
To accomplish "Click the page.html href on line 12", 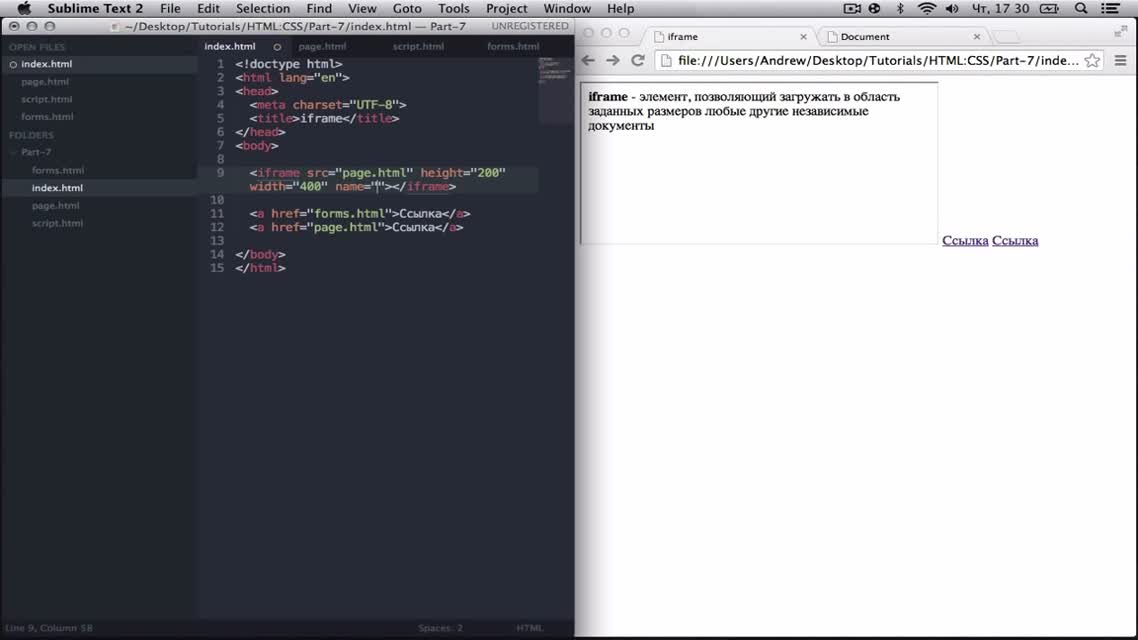I will tap(345, 227).
